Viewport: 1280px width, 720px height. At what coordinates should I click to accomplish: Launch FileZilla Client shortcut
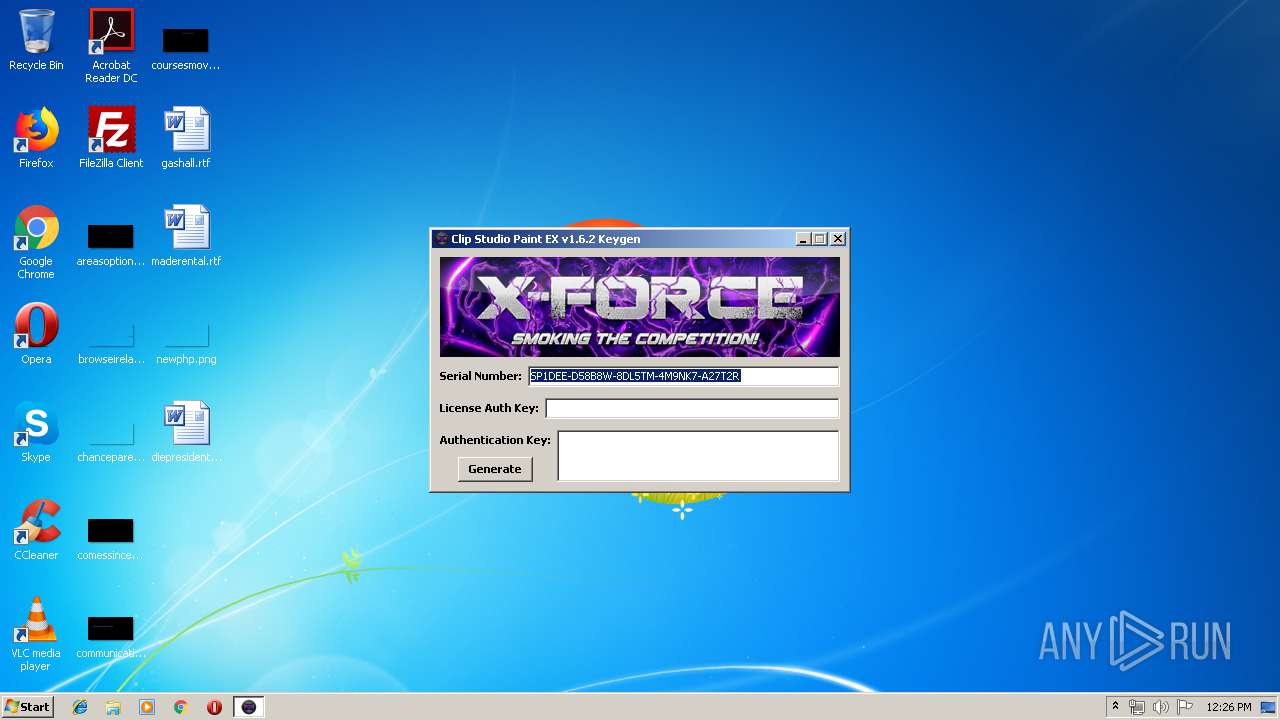pos(111,138)
